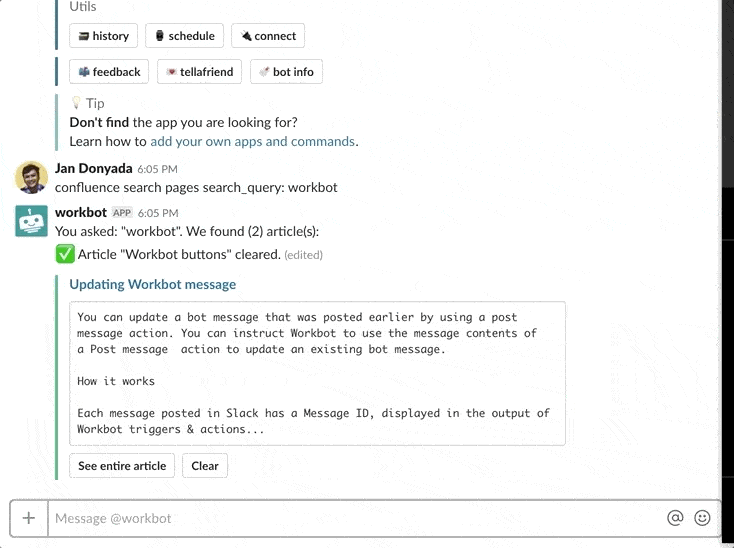Click the workbot sender name
Screen dimensions: 734x548
coord(81,212)
